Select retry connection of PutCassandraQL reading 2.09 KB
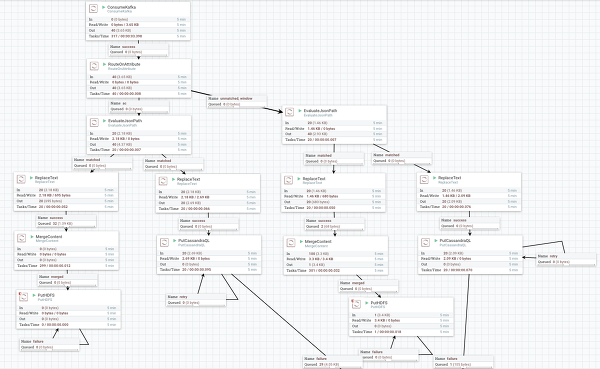This screenshot has height=369, width=600. pos(566,259)
